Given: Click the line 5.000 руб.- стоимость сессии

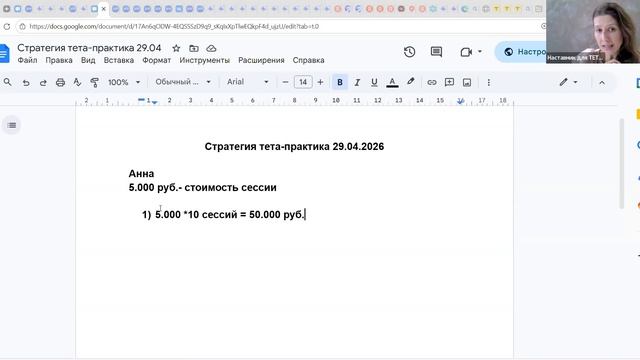Looking at the screenshot, I should [202, 187].
